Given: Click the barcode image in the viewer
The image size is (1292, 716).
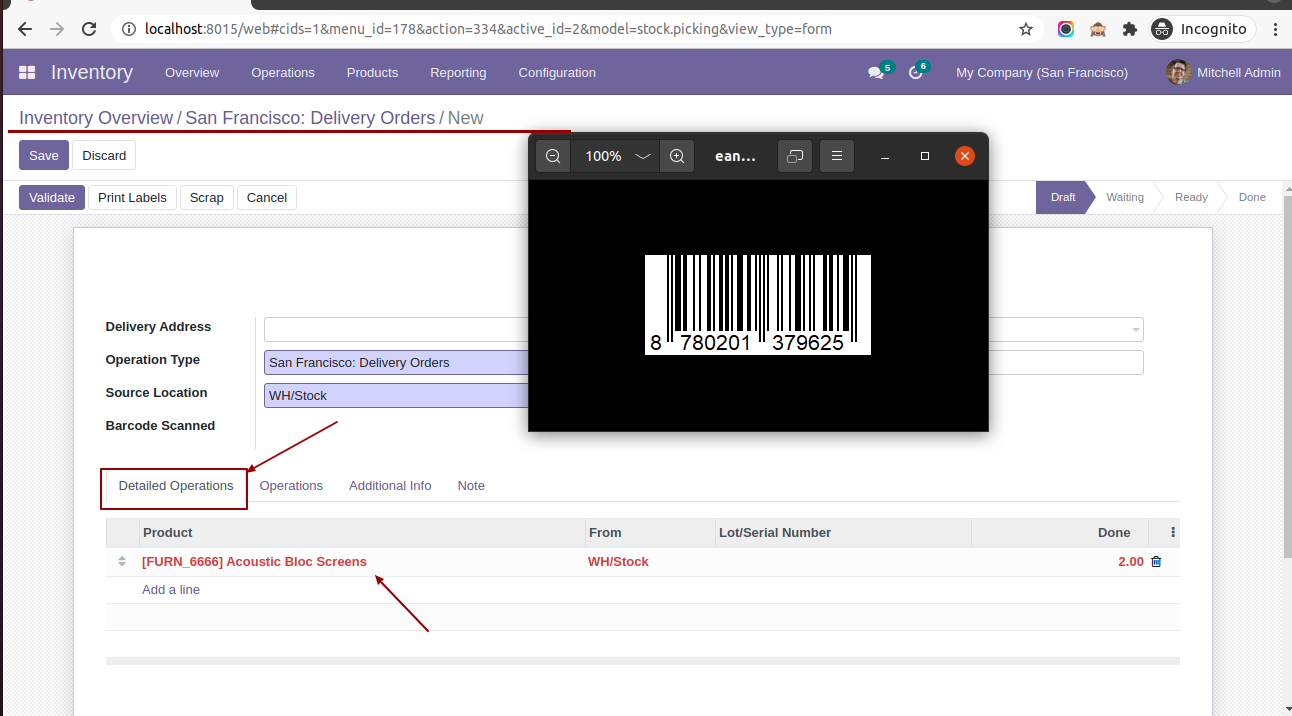Looking at the screenshot, I should click(x=758, y=304).
